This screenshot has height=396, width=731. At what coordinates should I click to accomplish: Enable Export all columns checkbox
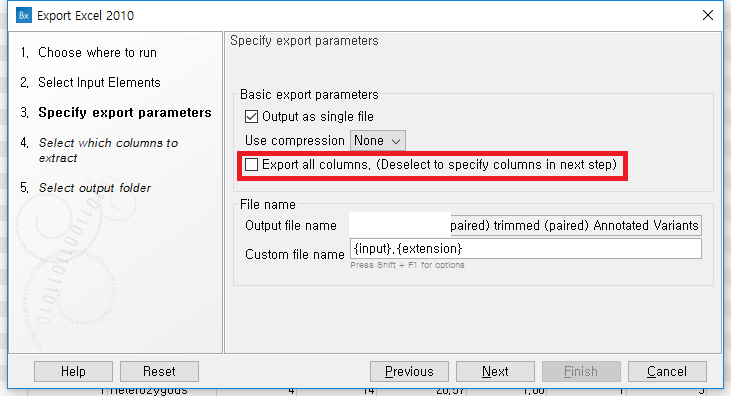point(251,164)
